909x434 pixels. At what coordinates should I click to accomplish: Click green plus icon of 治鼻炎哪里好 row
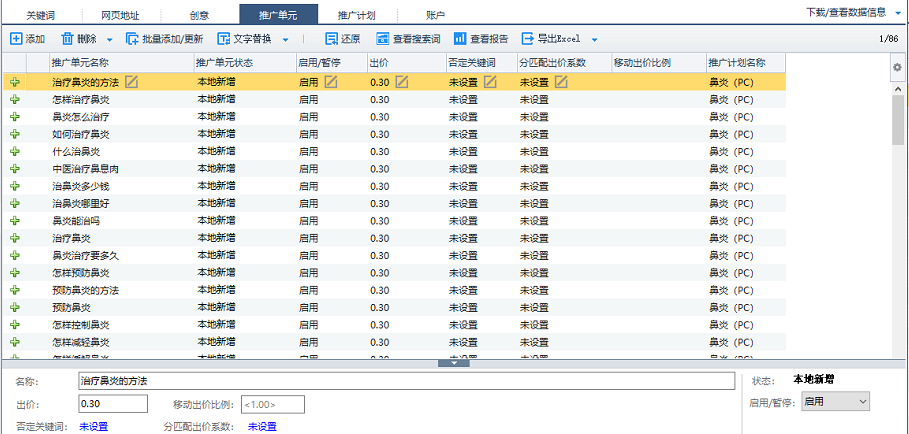(x=15, y=203)
